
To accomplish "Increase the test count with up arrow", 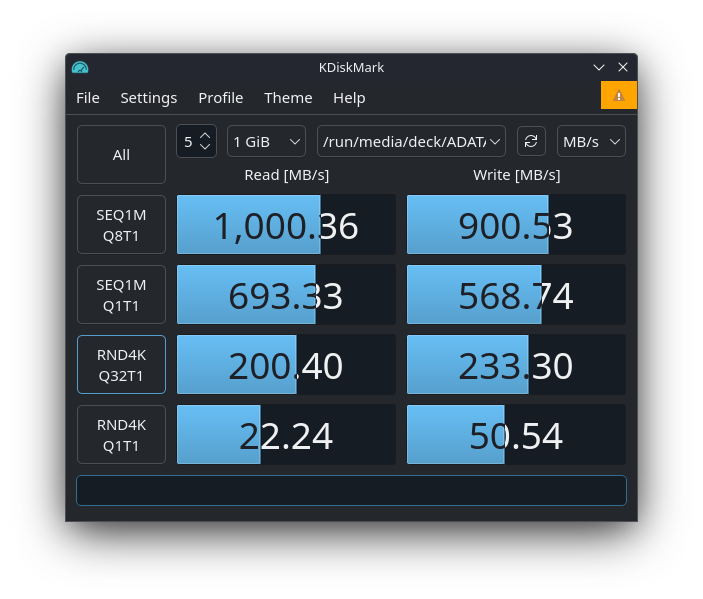I will tap(205, 135).
